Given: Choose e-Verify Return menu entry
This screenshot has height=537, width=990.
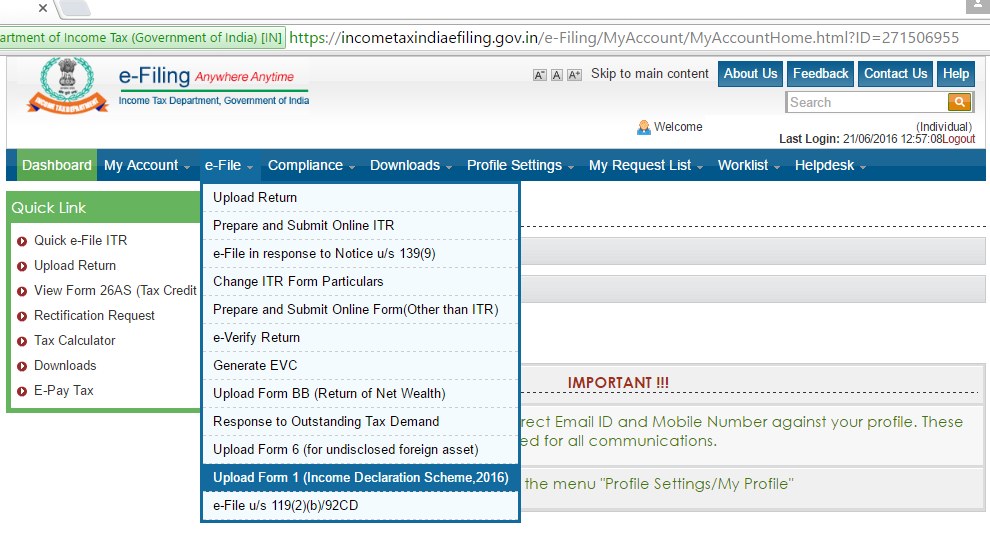Looking at the screenshot, I should click(x=361, y=338).
